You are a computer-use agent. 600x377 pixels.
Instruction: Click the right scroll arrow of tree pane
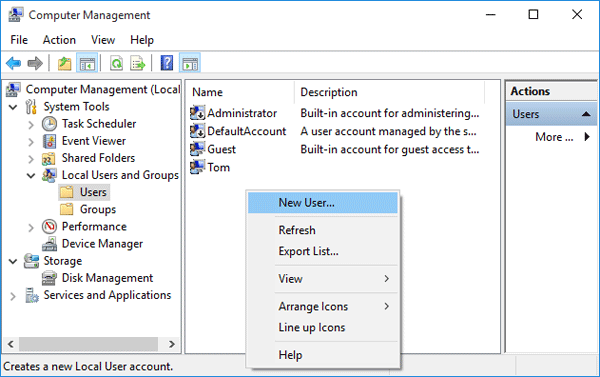click(172, 344)
